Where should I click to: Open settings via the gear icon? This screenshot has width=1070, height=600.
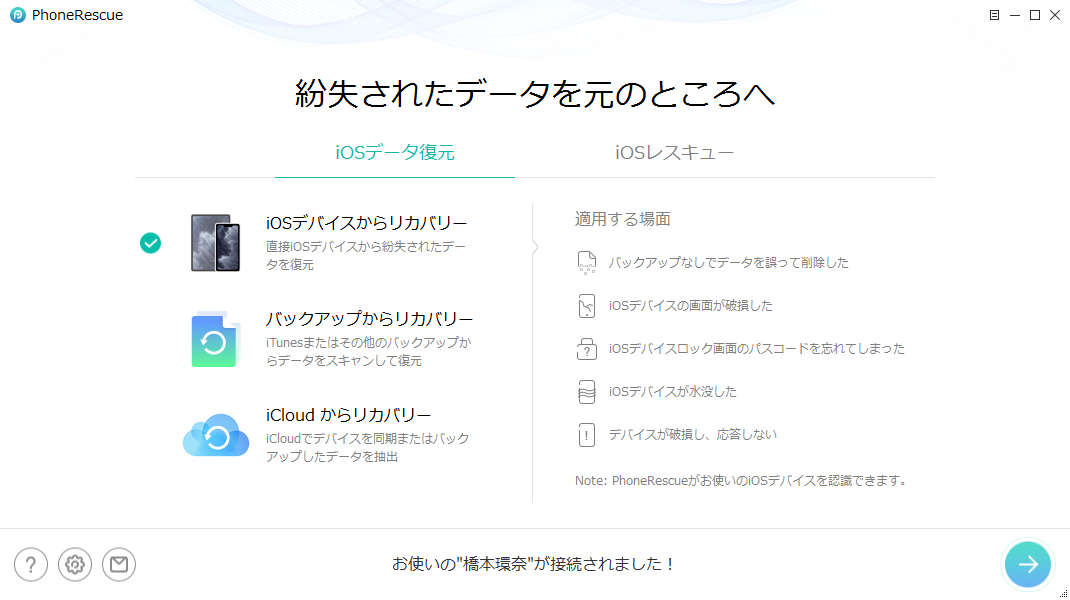(75, 565)
